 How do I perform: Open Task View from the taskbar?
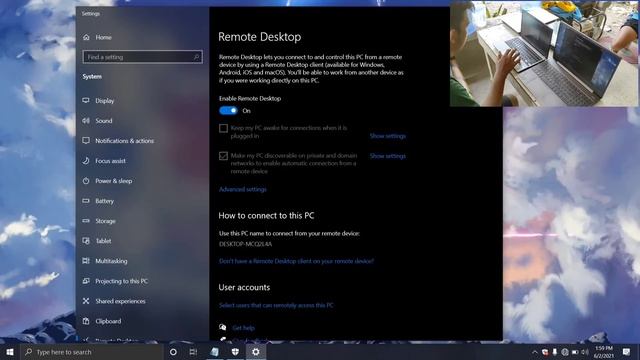pyautogui.click(x=193, y=352)
